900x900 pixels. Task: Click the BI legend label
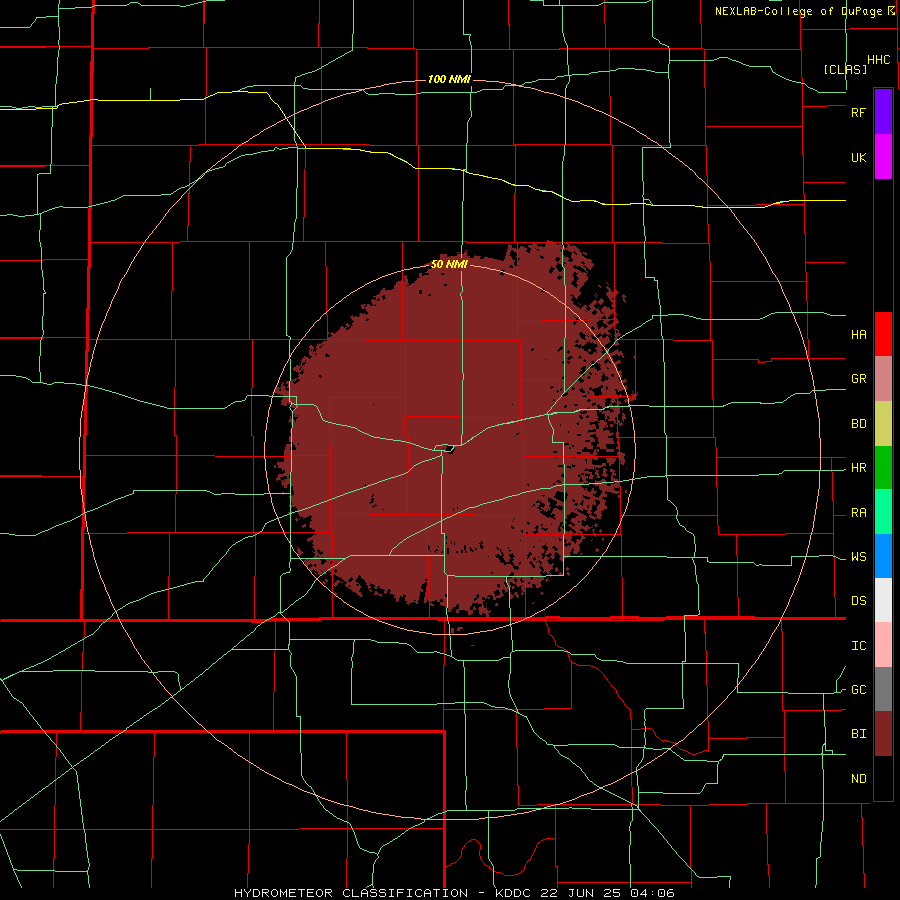coord(858,734)
